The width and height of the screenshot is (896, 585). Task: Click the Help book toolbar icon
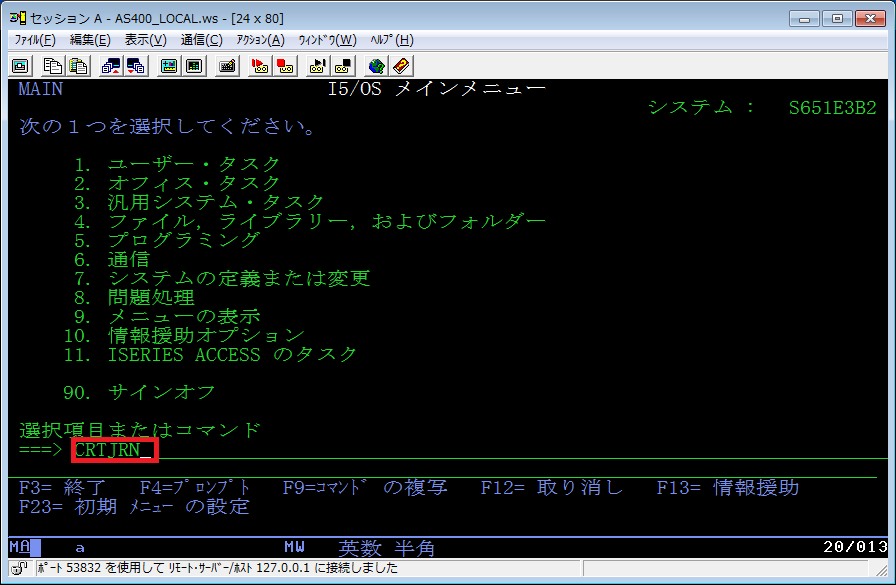[x=401, y=66]
